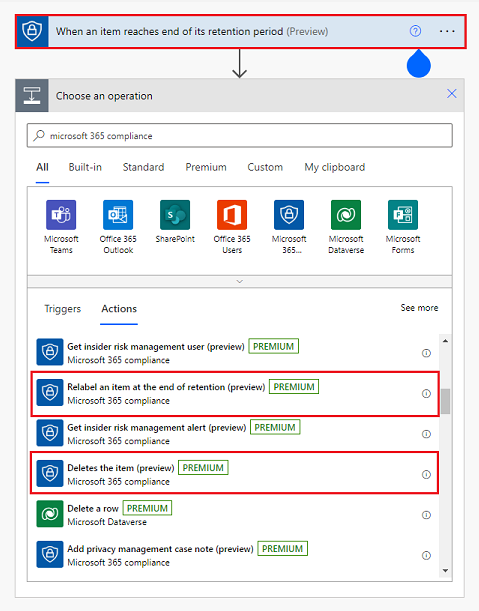Image resolution: width=479 pixels, height=611 pixels.
Task: Switch to the All tab
Action: (x=42, y=168)
